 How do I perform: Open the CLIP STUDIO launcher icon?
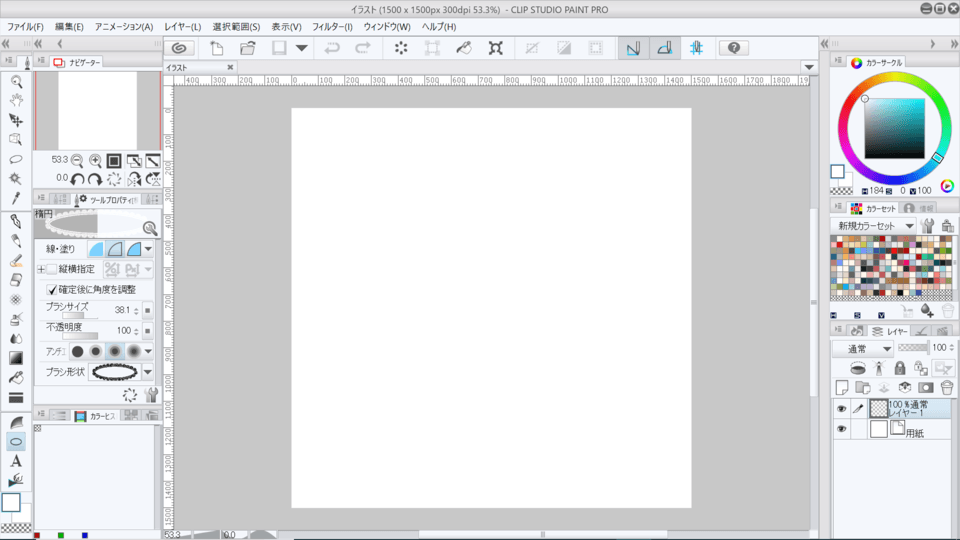pos(179,48)
